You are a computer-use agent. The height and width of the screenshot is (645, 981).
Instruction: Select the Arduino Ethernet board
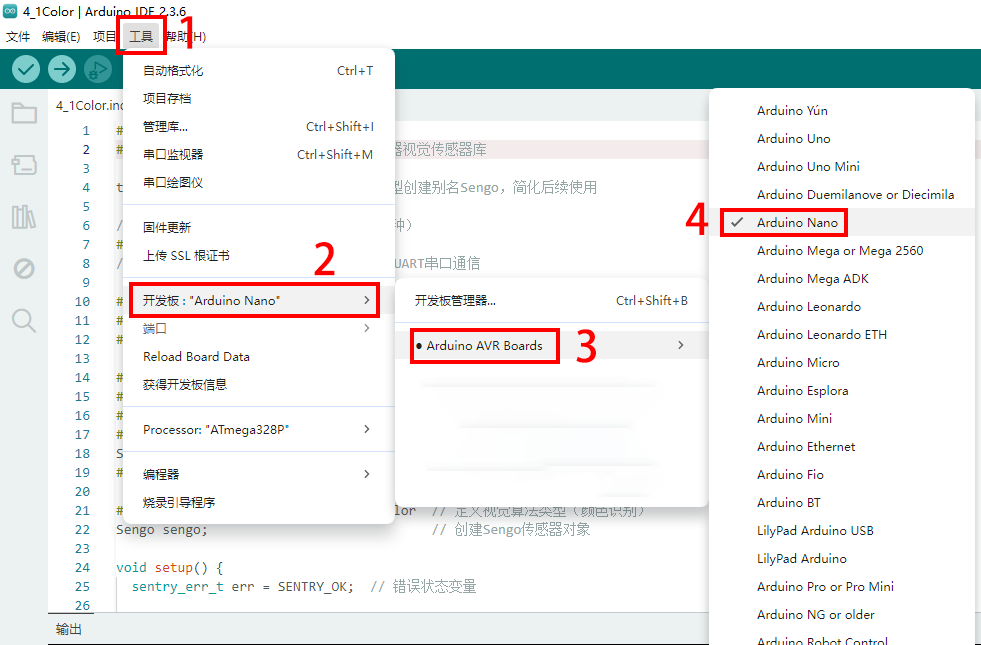842,447
